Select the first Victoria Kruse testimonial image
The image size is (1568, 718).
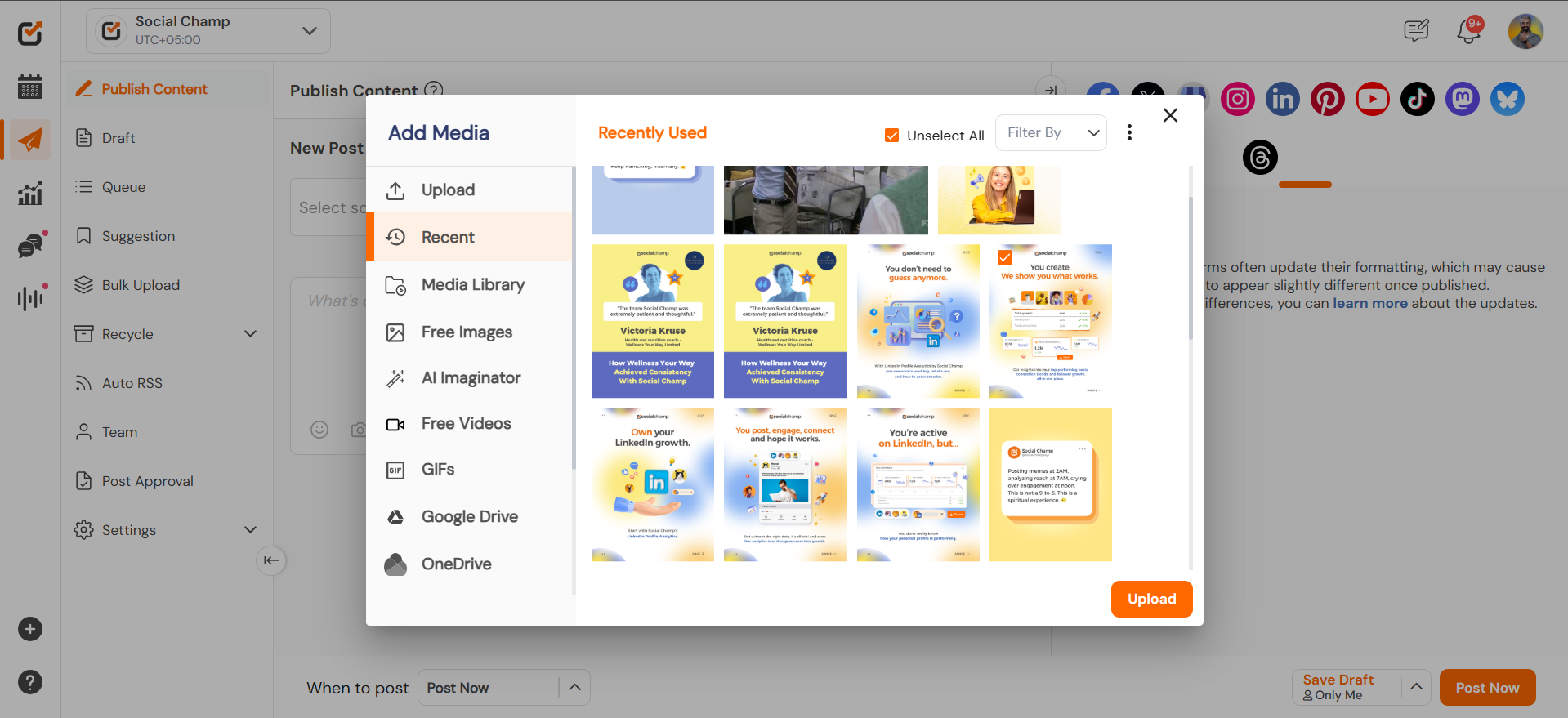[x=653, y=321]
